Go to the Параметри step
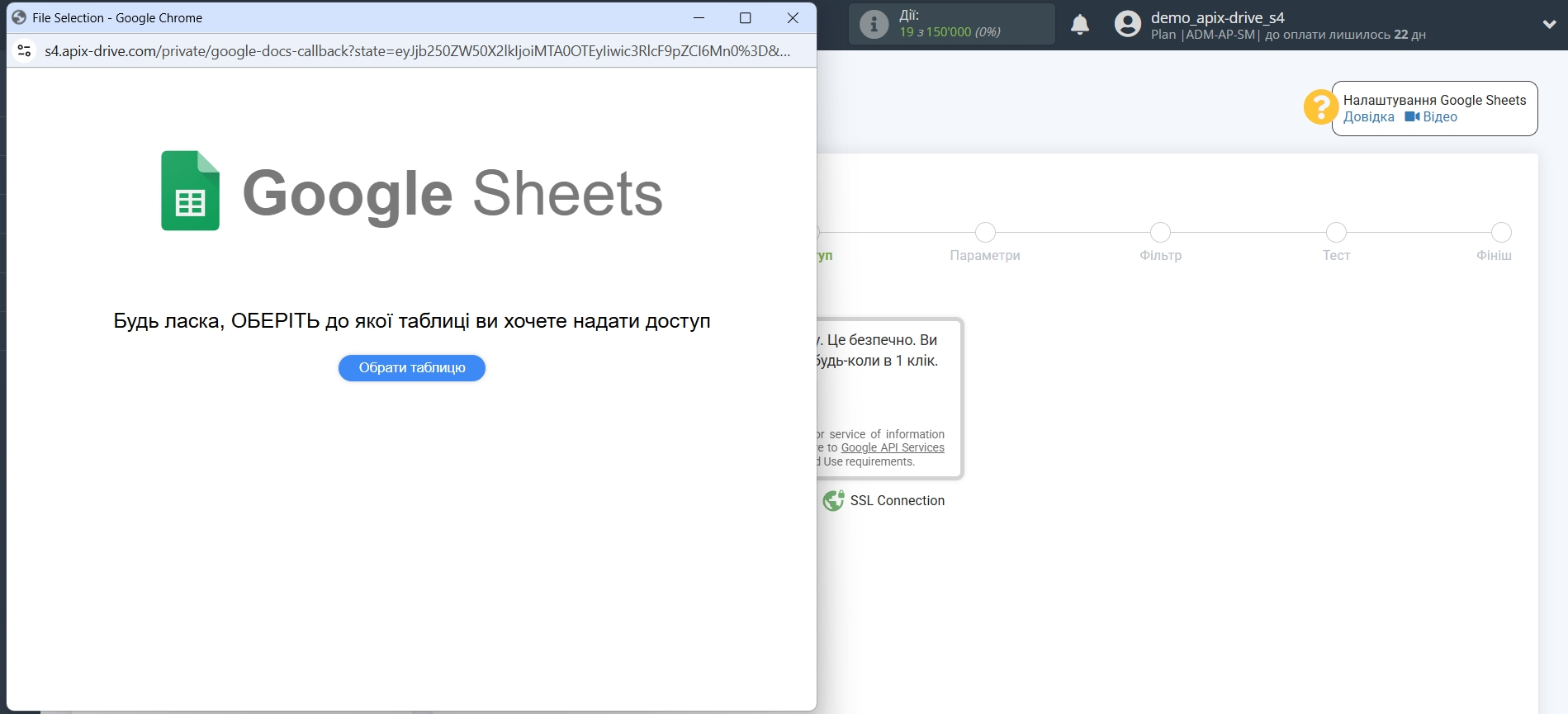This screenshot has width=1568, height=714. tap(985, 255)
